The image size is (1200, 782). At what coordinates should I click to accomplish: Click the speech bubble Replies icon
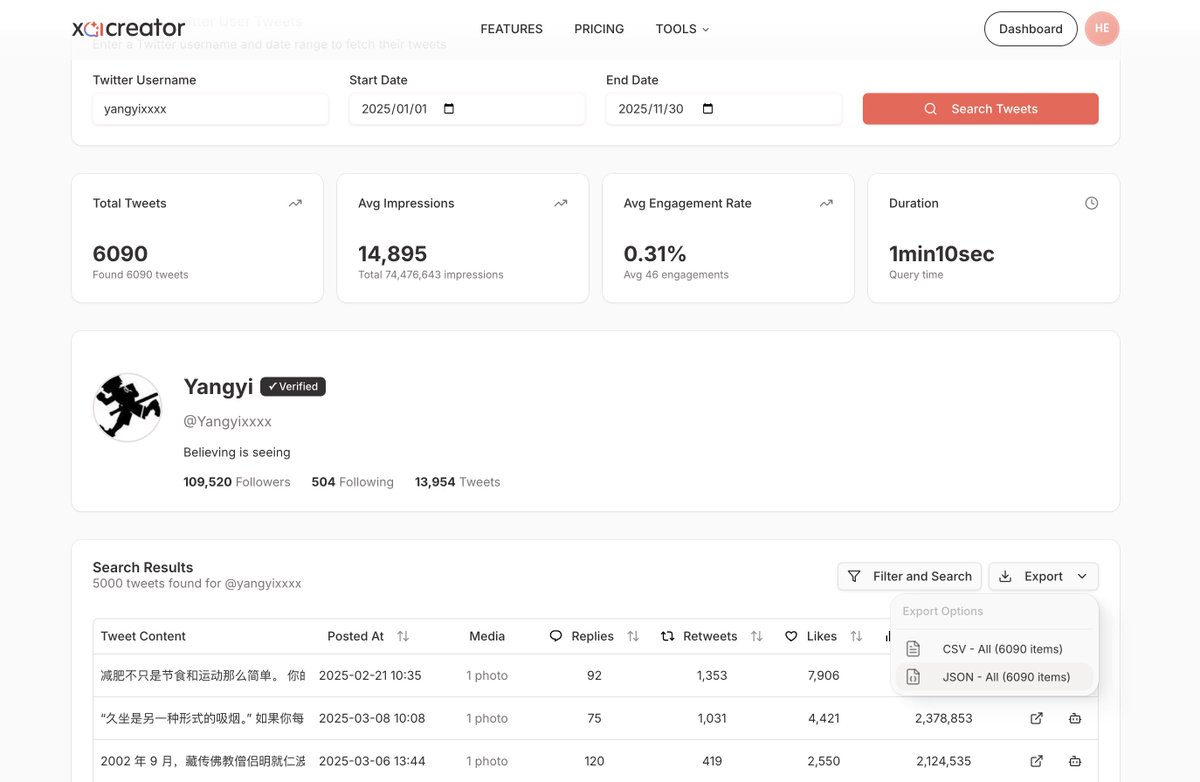tap(556, 636)
